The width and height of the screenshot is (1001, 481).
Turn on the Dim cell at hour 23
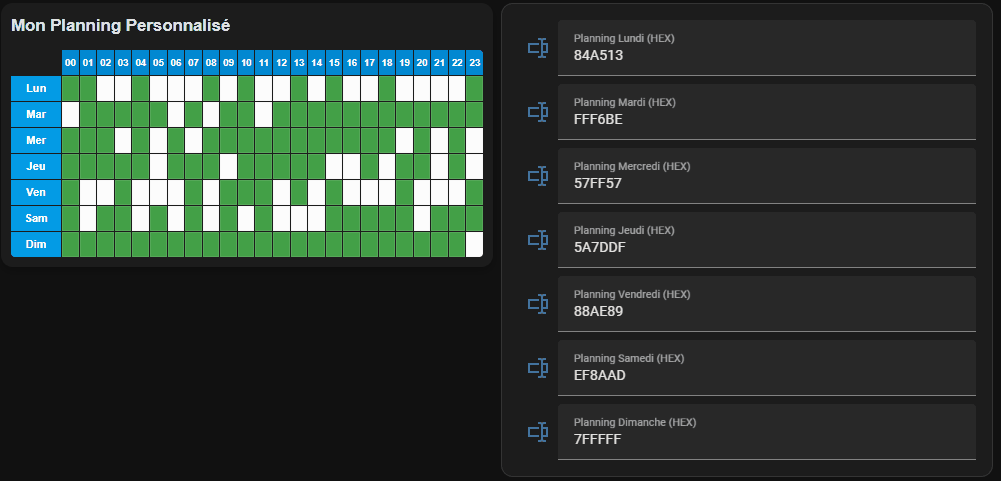click(474, 244)
